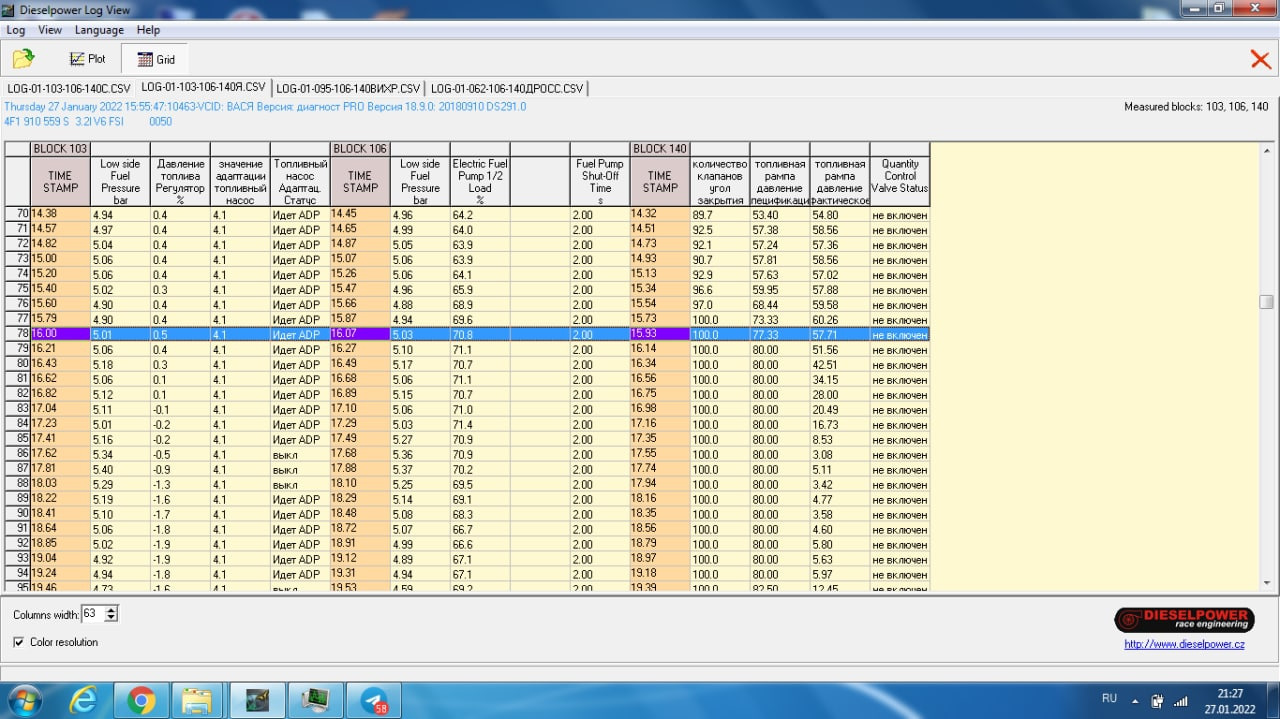Decrease Columns width with down arrow
1280x719 pixels.
point(110,617)
